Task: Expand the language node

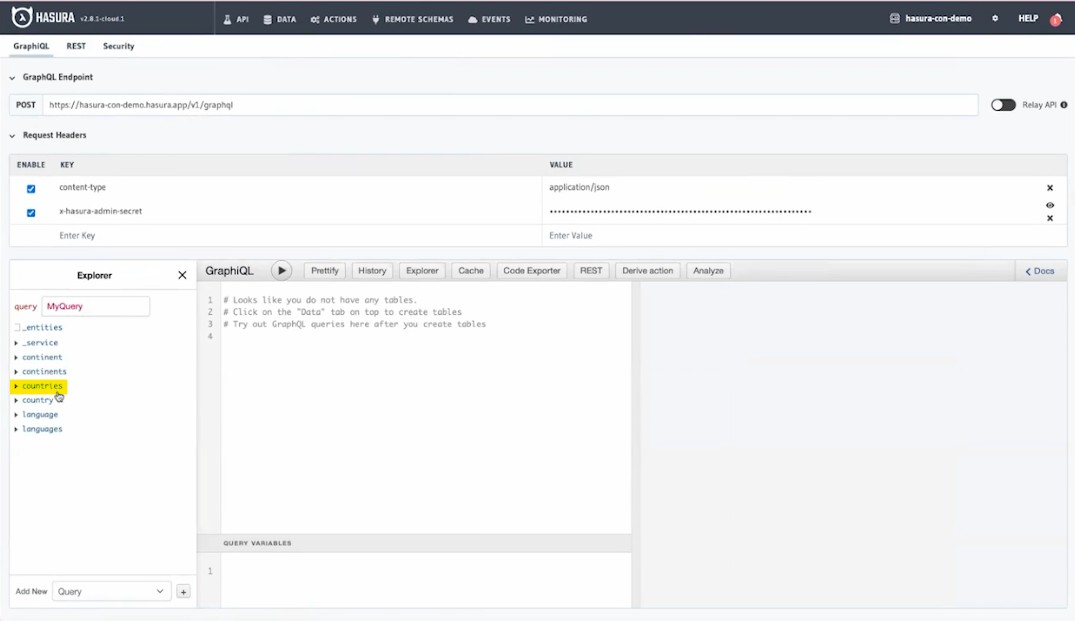Action: [16, 415]
